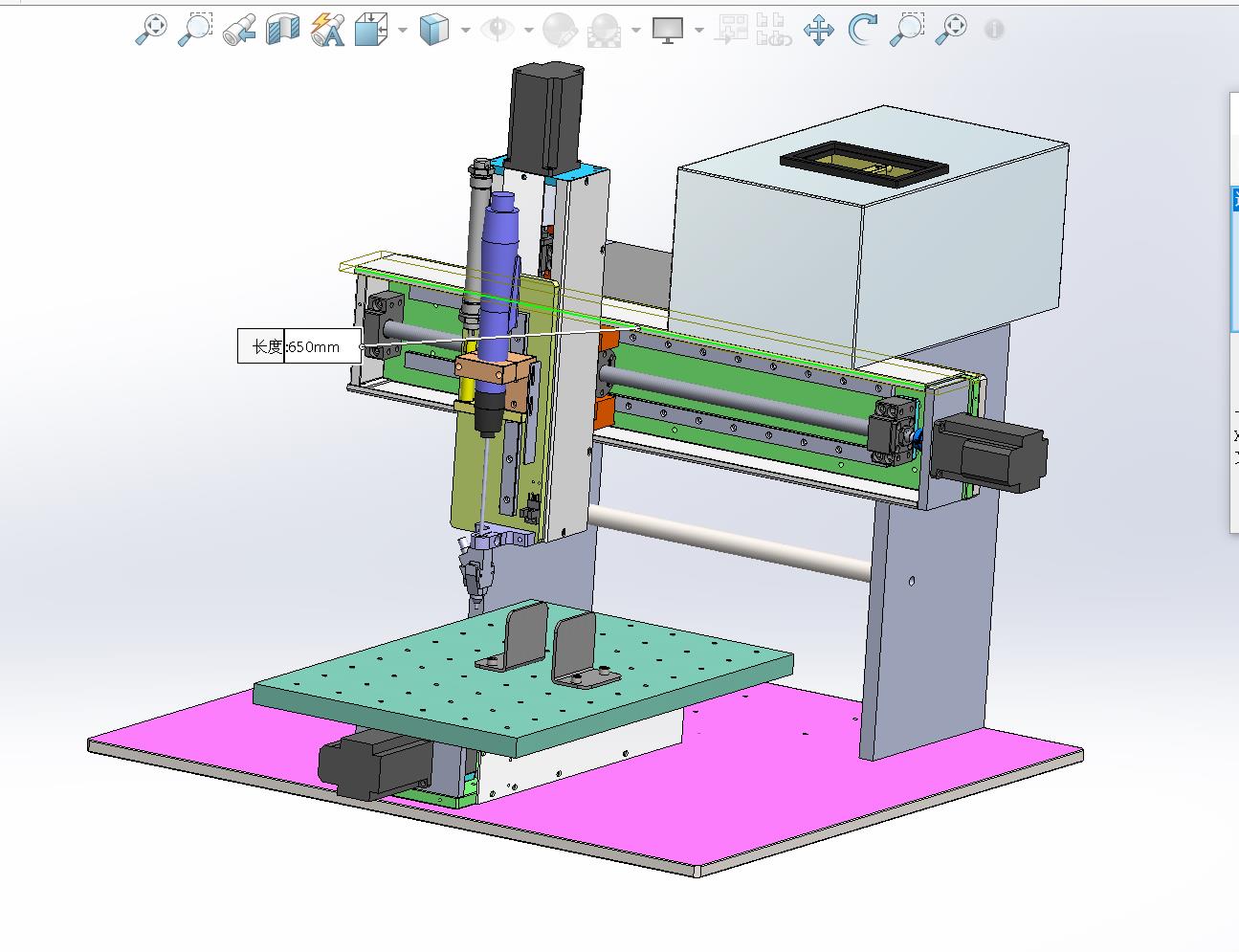Image resolution: width=1239 pixels, height=952 pixels.
Task: Click the Zoom to Fit icon beside Zoom to Area at toolbar start
Action: [150, 29]
